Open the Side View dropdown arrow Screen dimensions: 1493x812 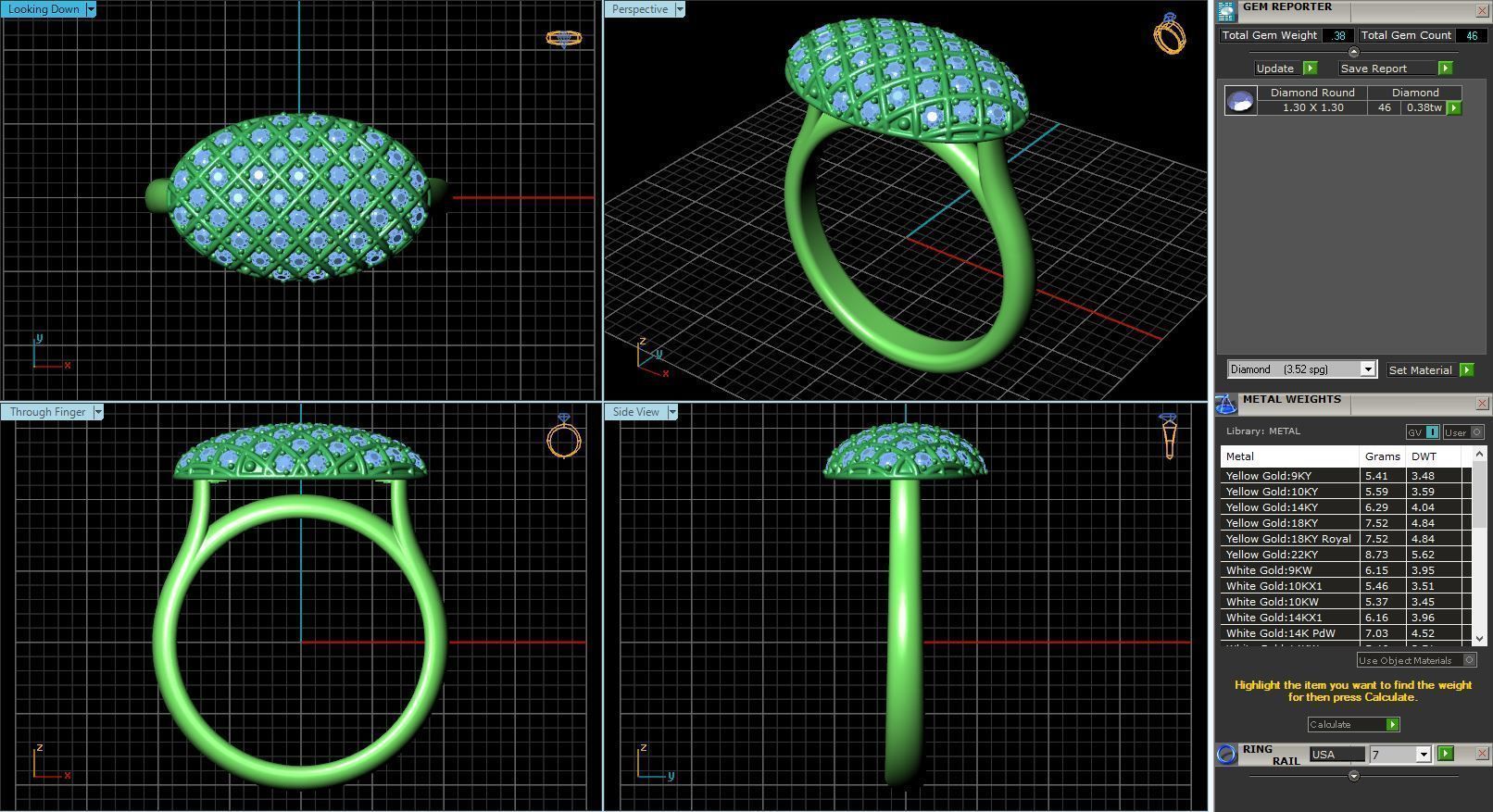(672, 412)
